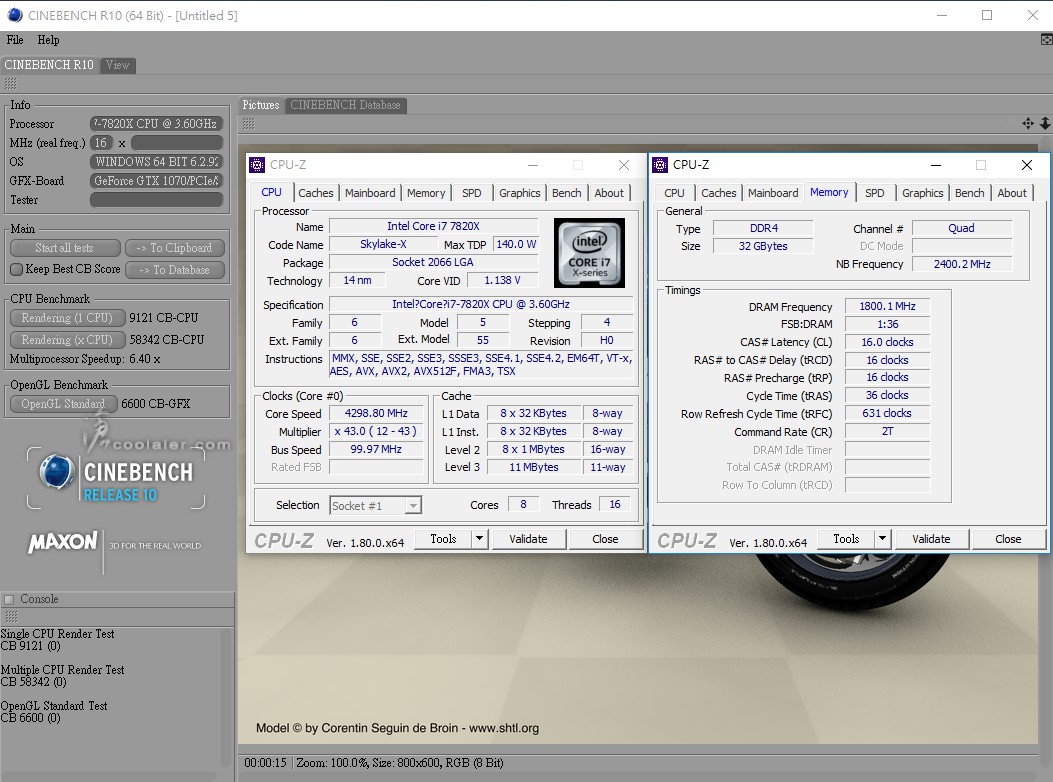Open Memory tab in left CPU-Z window
The width and height of the screenshot is (1053, 782).
point(426,193)
